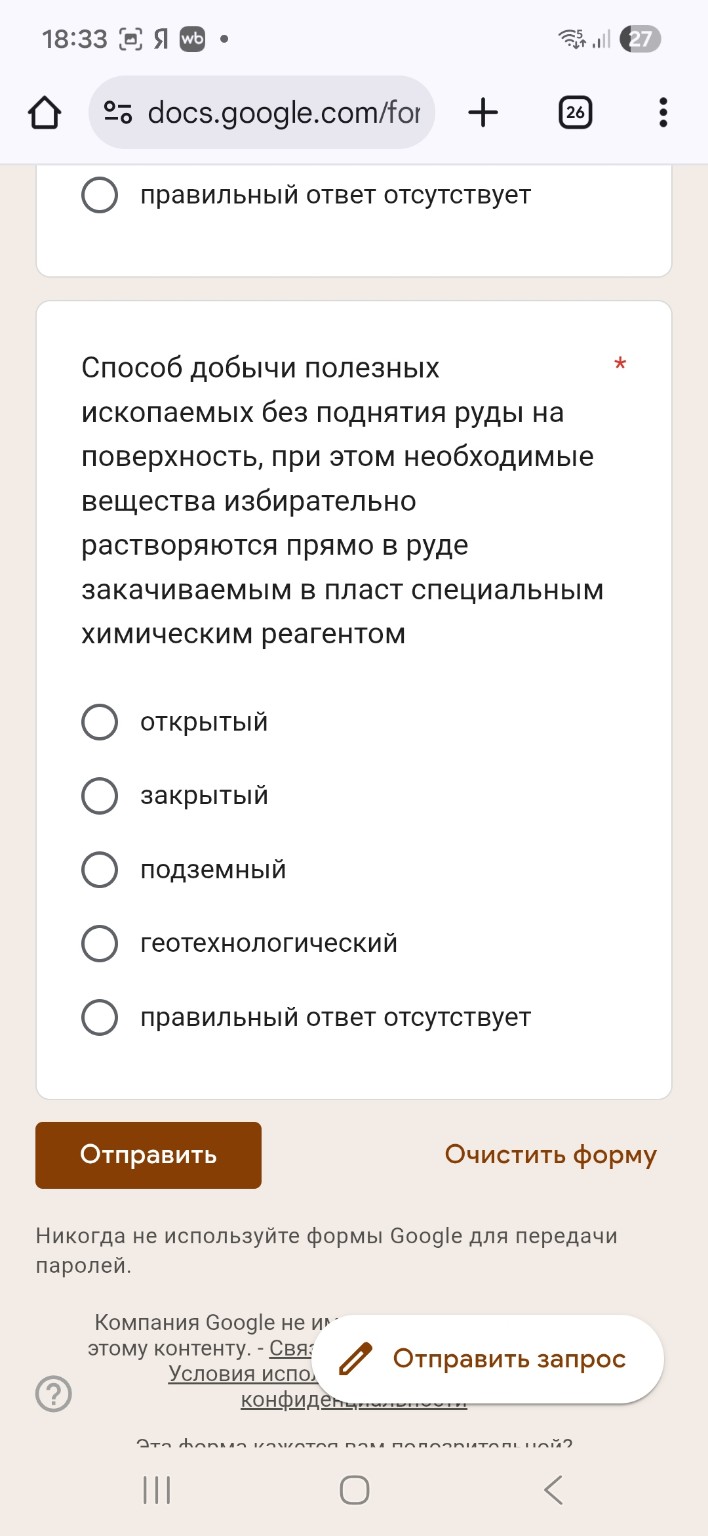Tap the Android back navigation arrow
The height and width of the screenshot is (1536, 708).
click(x=552, y=1490)
